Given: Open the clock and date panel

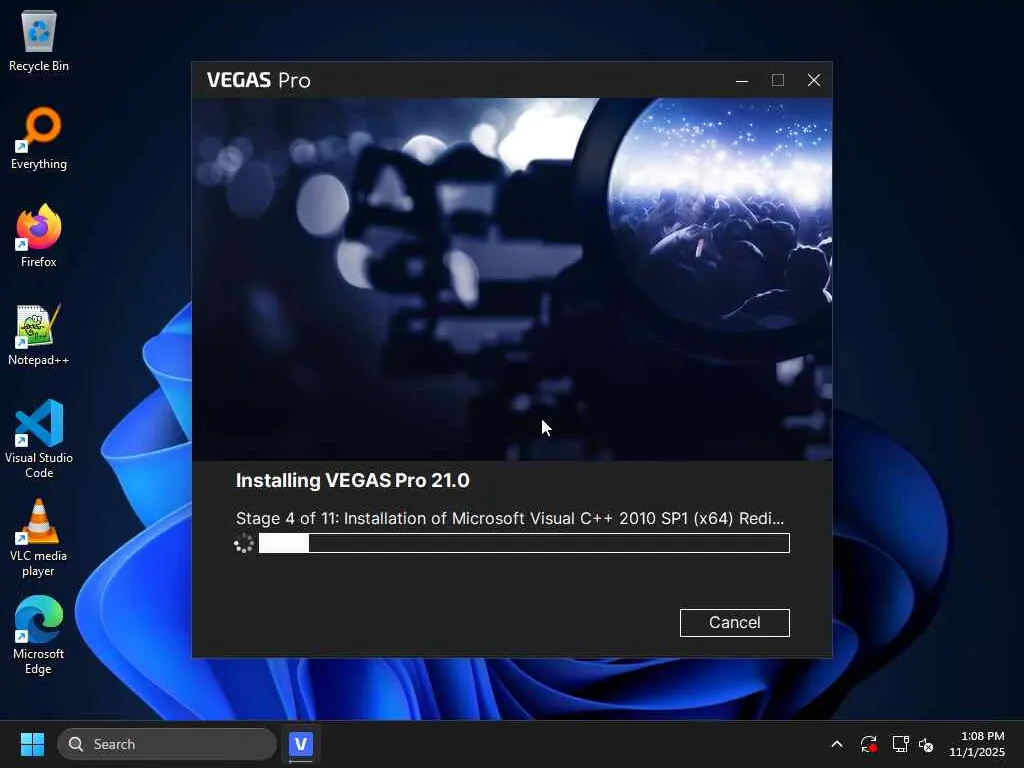Looking at the screenshot, I should pos(976,744).
